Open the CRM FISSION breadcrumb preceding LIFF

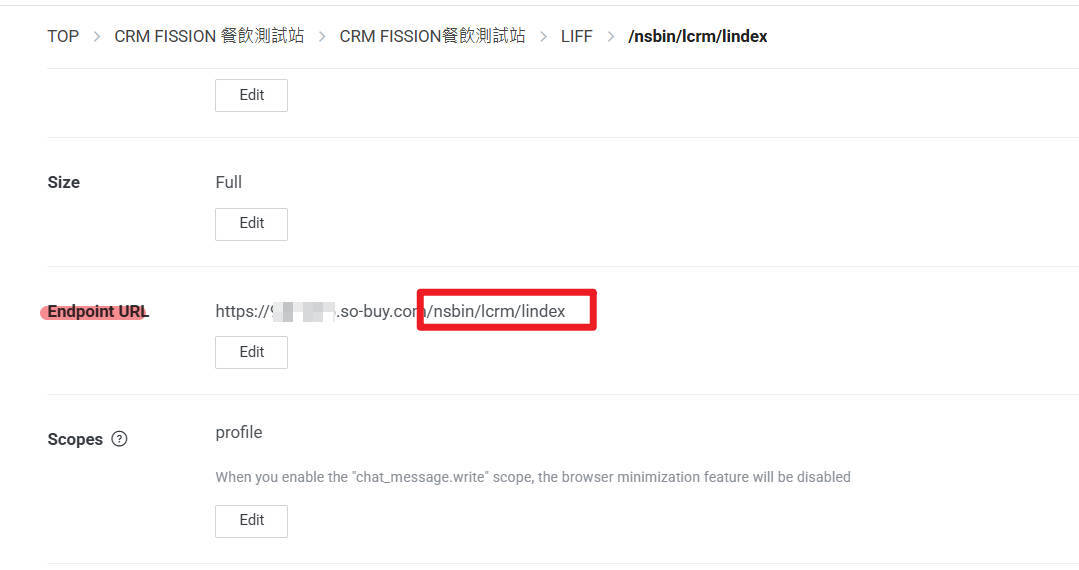point(432,36)
